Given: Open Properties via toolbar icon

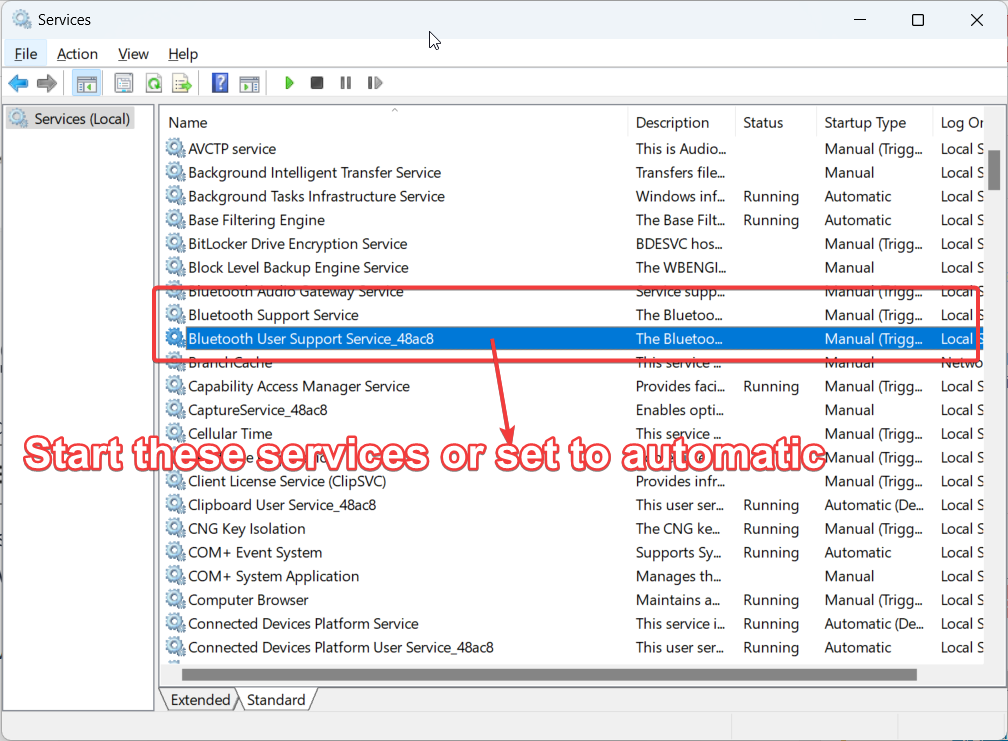Looking at the screenshot, I should (x=124, y=83).
